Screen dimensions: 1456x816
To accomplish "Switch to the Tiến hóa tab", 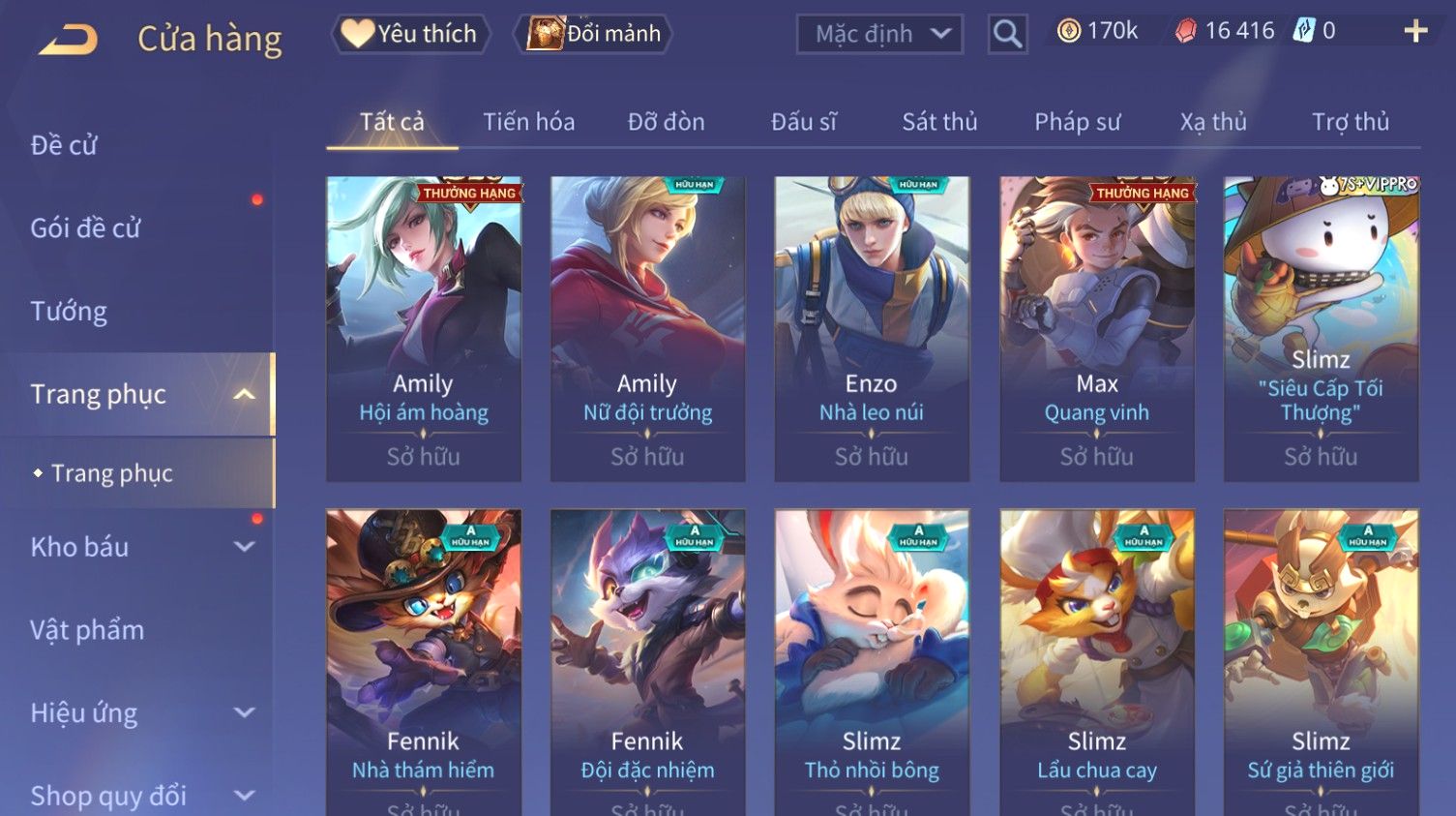I will point(528,122).
